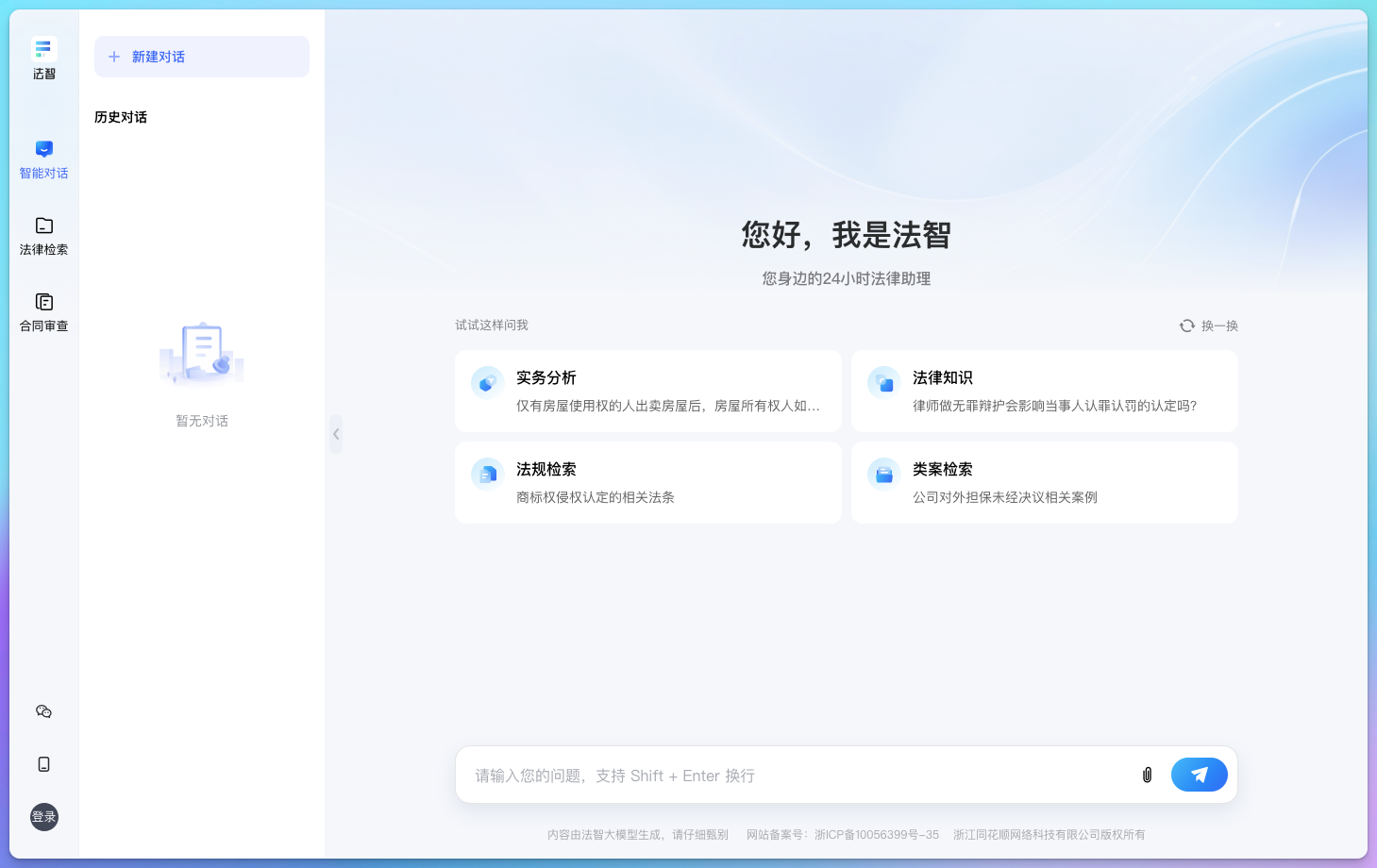1377x868 pixels.
Task: Click the mobile phone icon in sidebar
Action: pos(43,764)
